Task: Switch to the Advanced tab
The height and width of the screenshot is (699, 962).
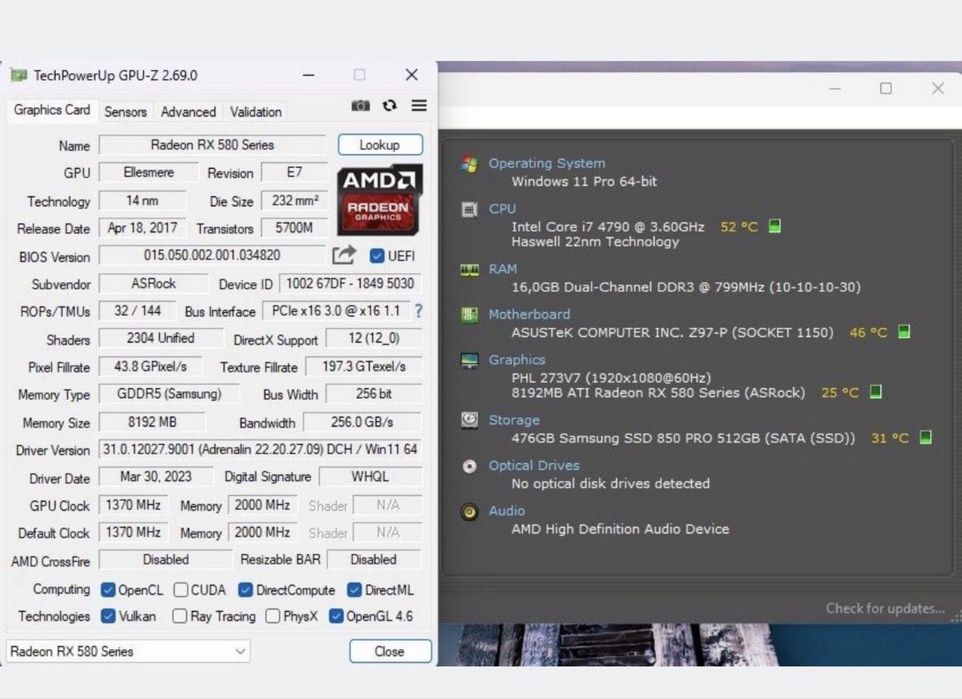Action: pyautogui.click(x=188, y=112)
